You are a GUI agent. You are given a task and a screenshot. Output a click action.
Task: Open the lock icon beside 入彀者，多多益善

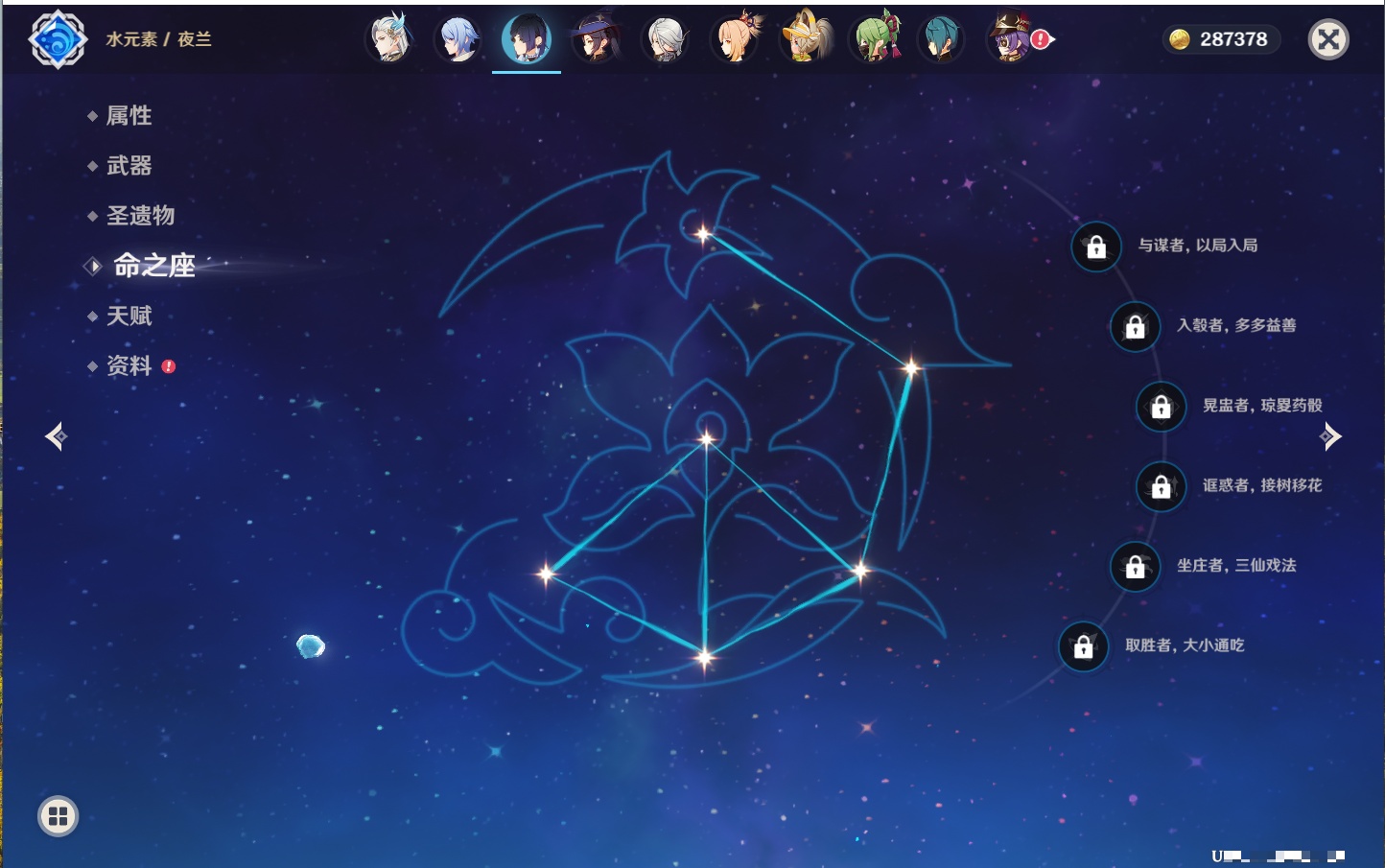pyautogui.click(x=1136, y=327)
